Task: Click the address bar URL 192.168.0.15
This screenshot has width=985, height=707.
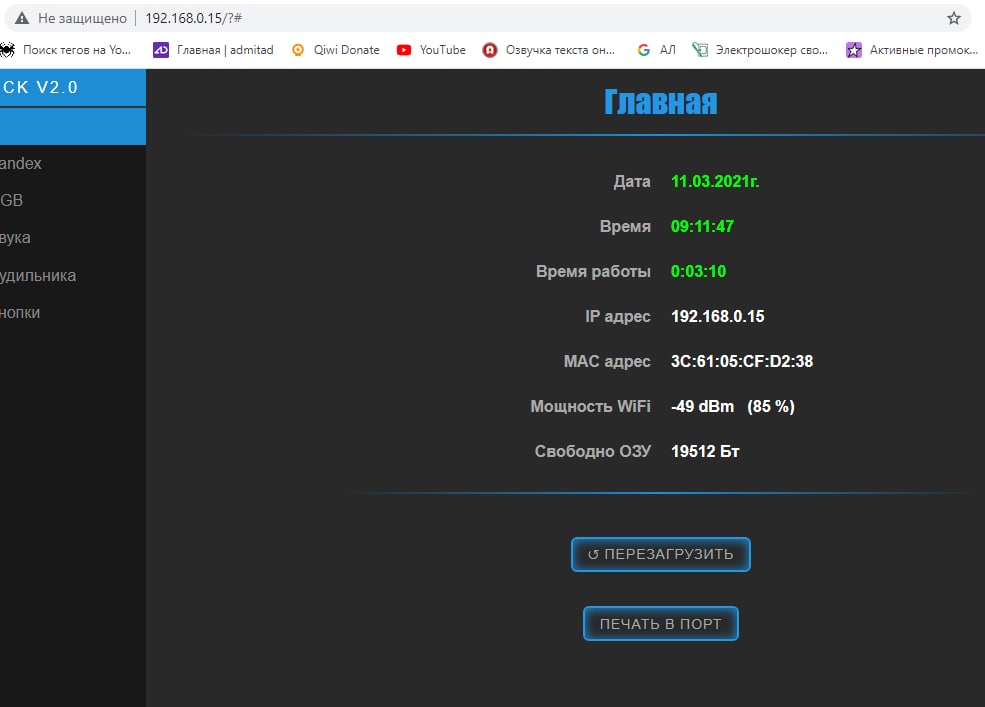Action: 193,18
